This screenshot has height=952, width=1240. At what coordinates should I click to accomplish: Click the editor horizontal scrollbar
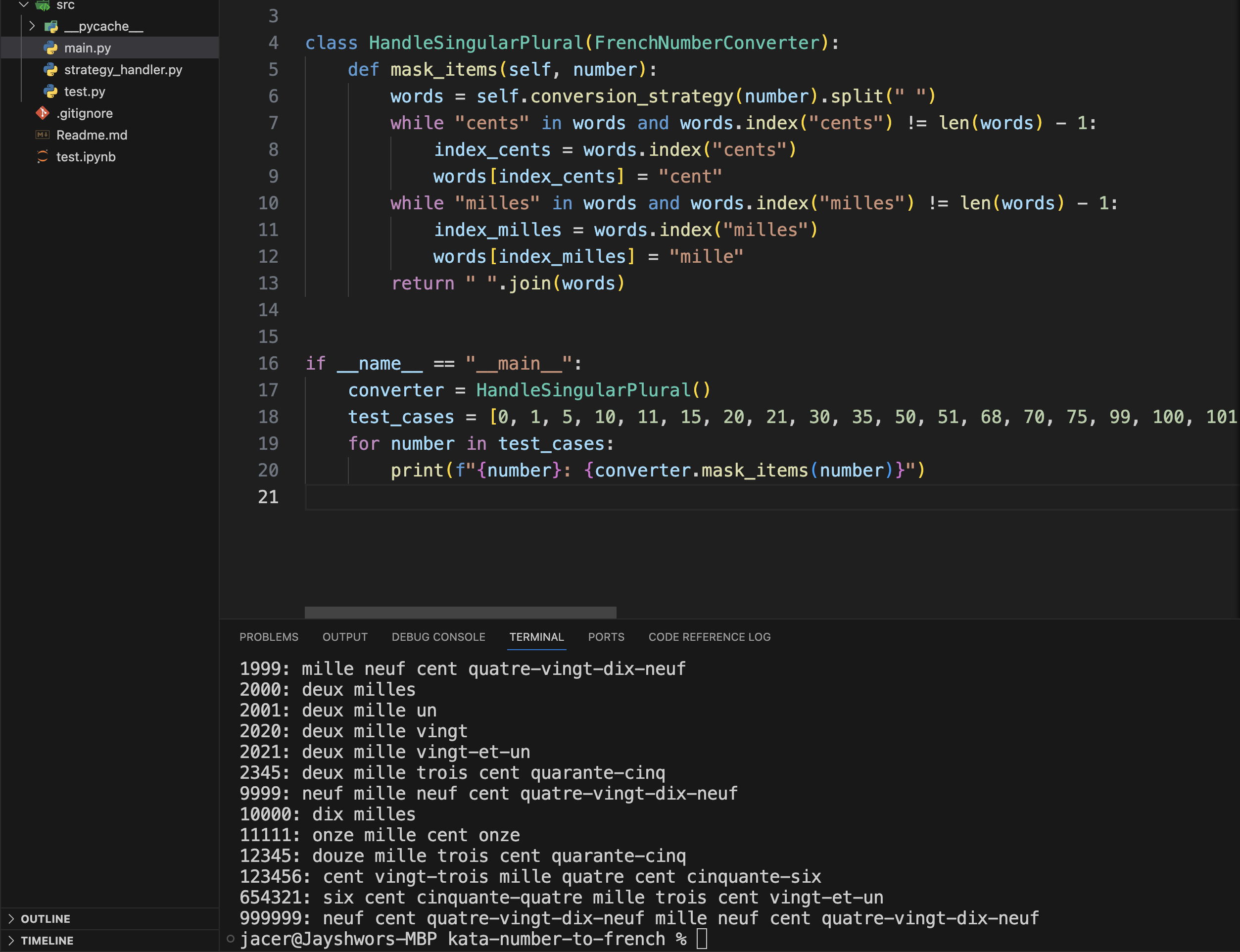(x=460, y=612)
